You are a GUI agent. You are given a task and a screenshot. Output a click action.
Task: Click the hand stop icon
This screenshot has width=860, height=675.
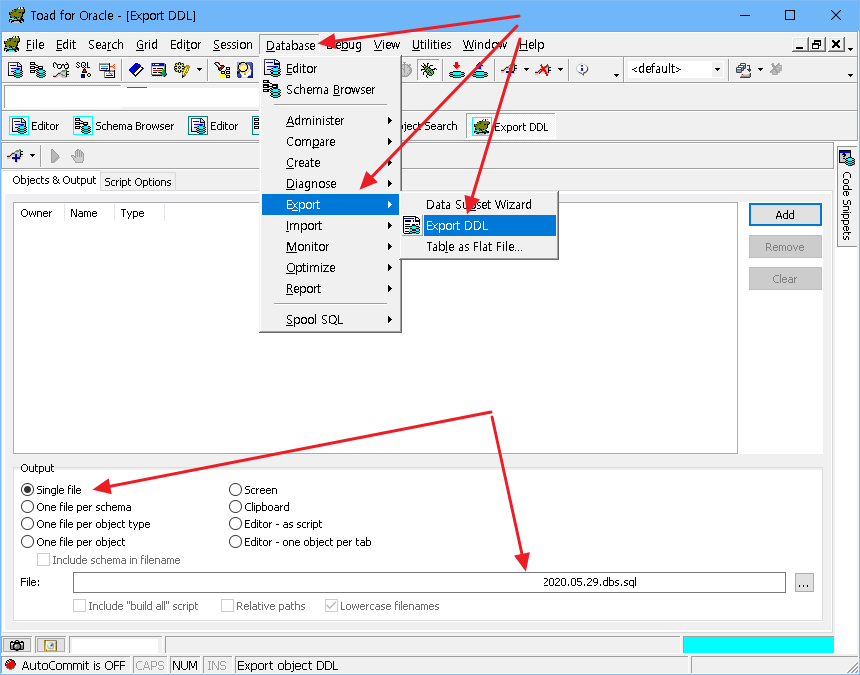pyautogui.click(x=78, y=156)
